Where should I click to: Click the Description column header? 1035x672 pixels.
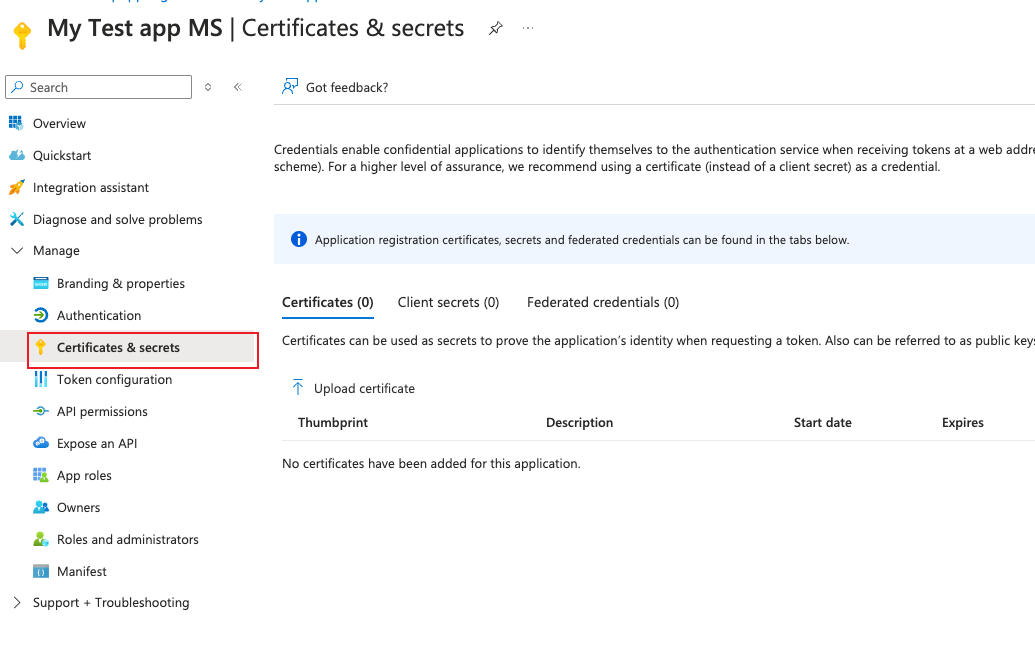tap(580, 422)
